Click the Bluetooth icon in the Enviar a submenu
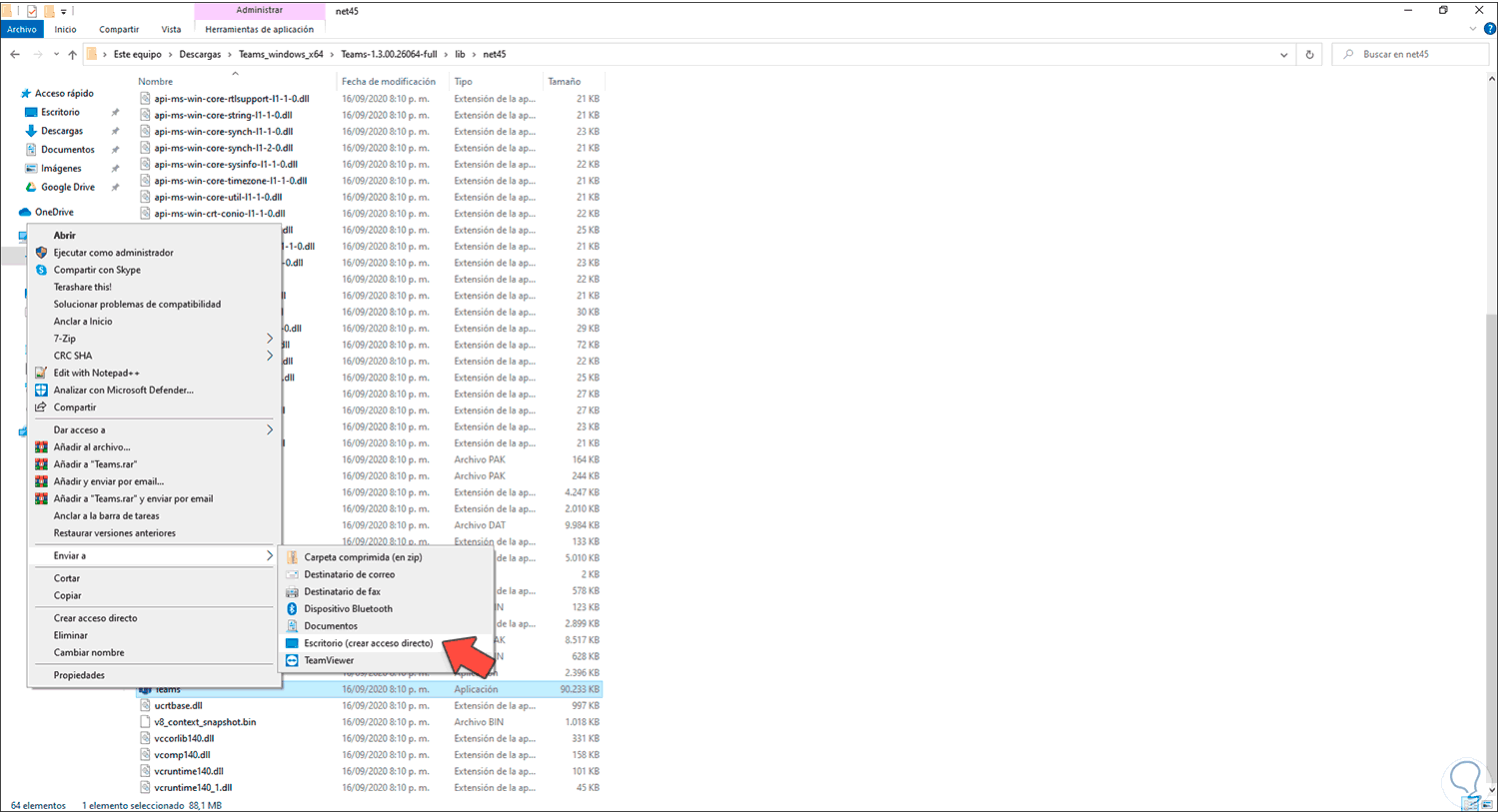 [292, 609]
